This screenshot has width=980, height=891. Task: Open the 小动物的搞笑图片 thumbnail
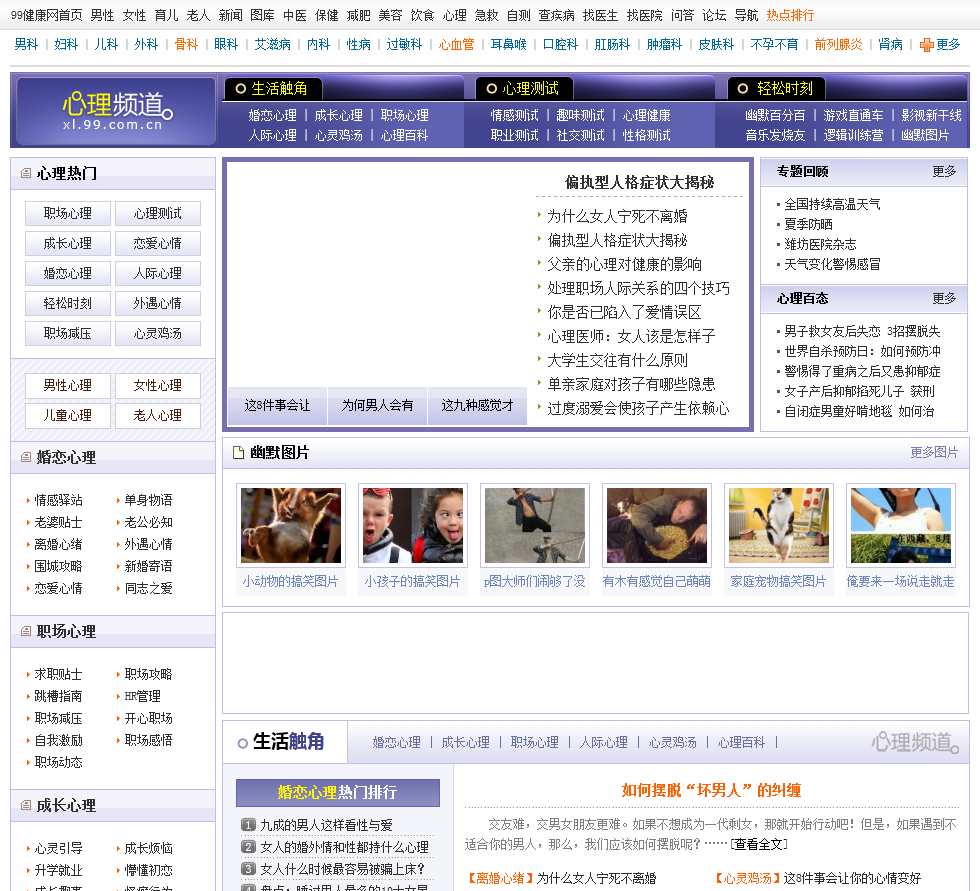click(x=291, y=525)
